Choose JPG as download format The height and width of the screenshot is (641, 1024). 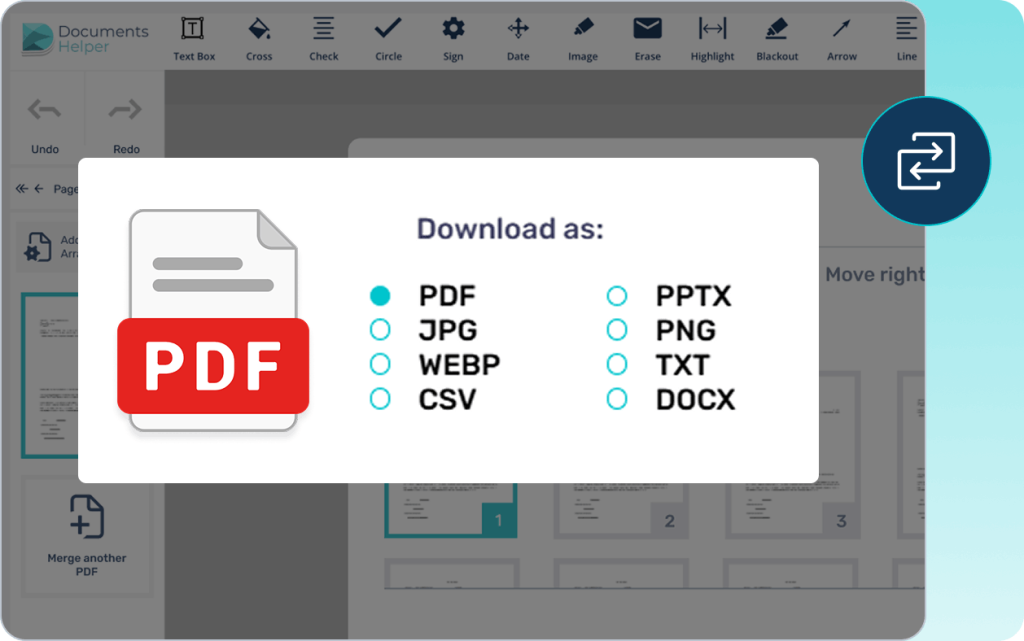click(x=380, y=330)
